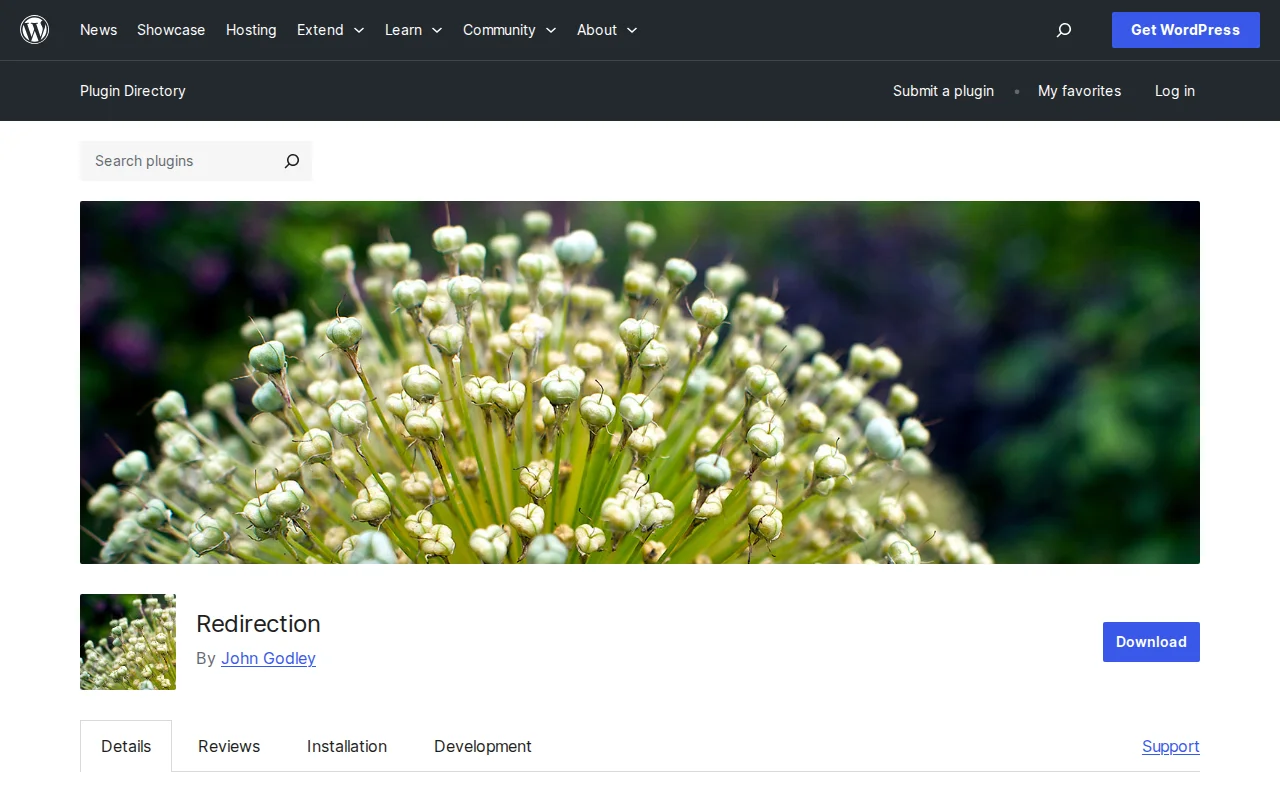Open John Godley's profile link
The image size is (1280, 800).
268,658
